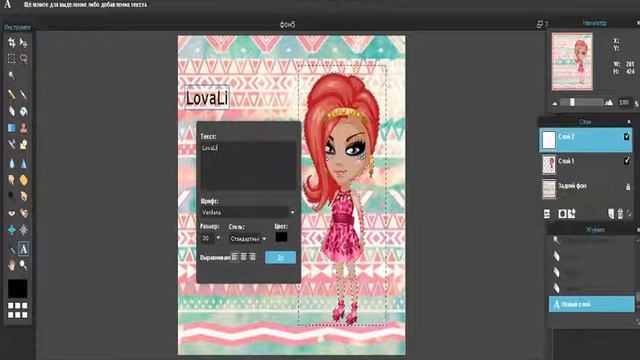Select the Blur tool
This screenshot has width=640, height=360.
pos(11,163)
